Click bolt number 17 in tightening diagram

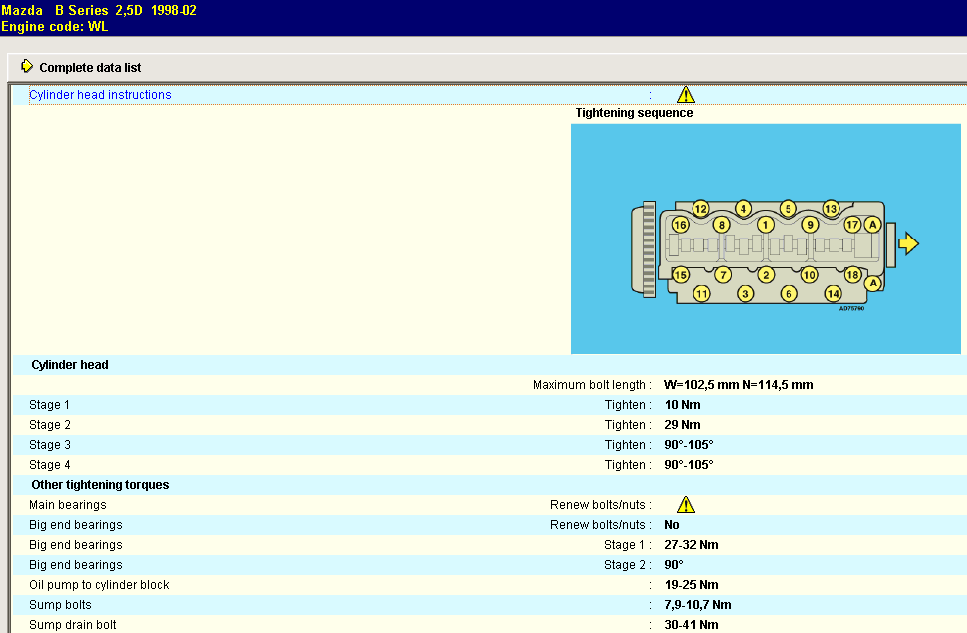coord(852,225)
